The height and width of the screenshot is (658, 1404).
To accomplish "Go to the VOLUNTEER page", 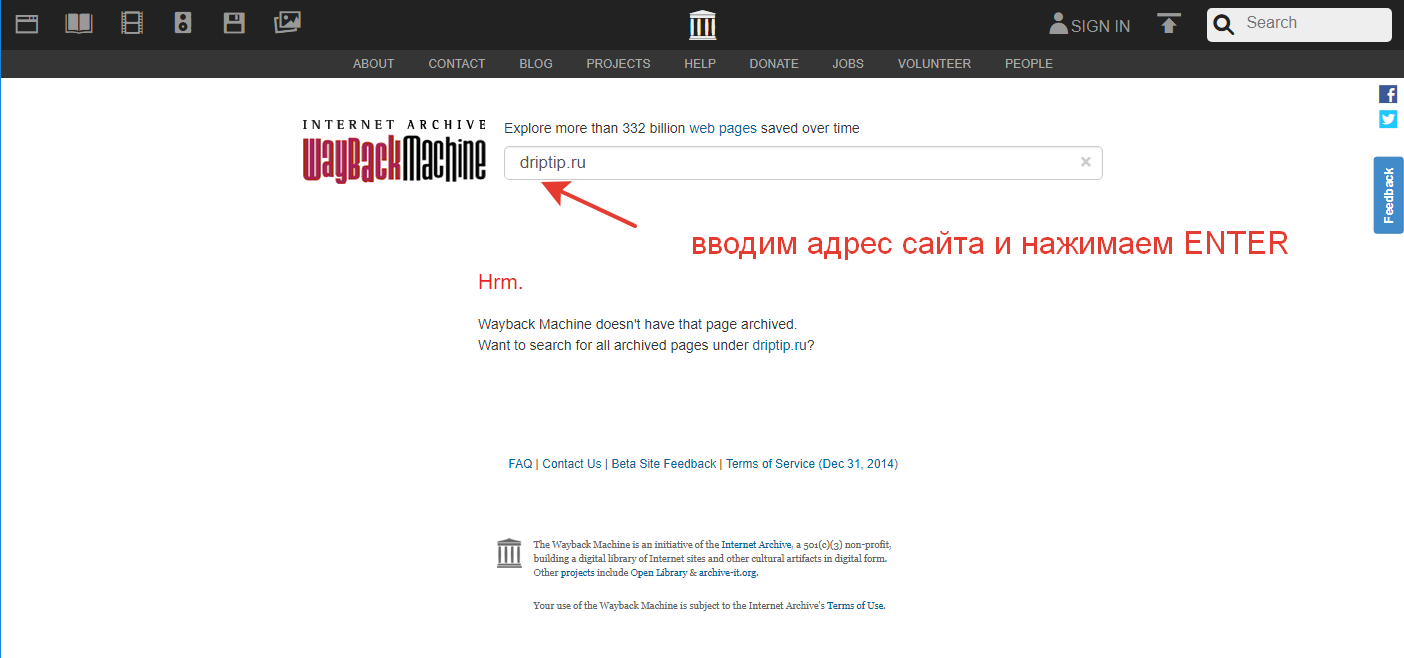I will pos(934,64).
